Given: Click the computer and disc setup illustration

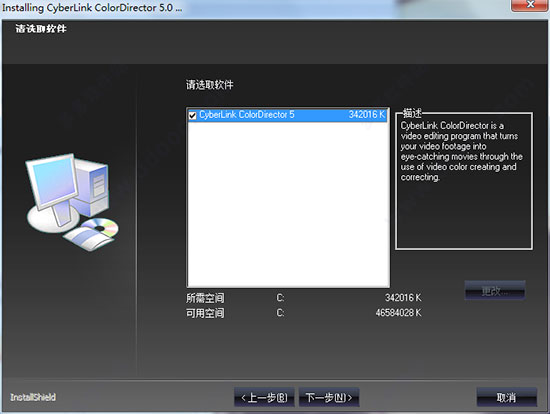Looking at the screenshot, I should [x=72, y=202].
